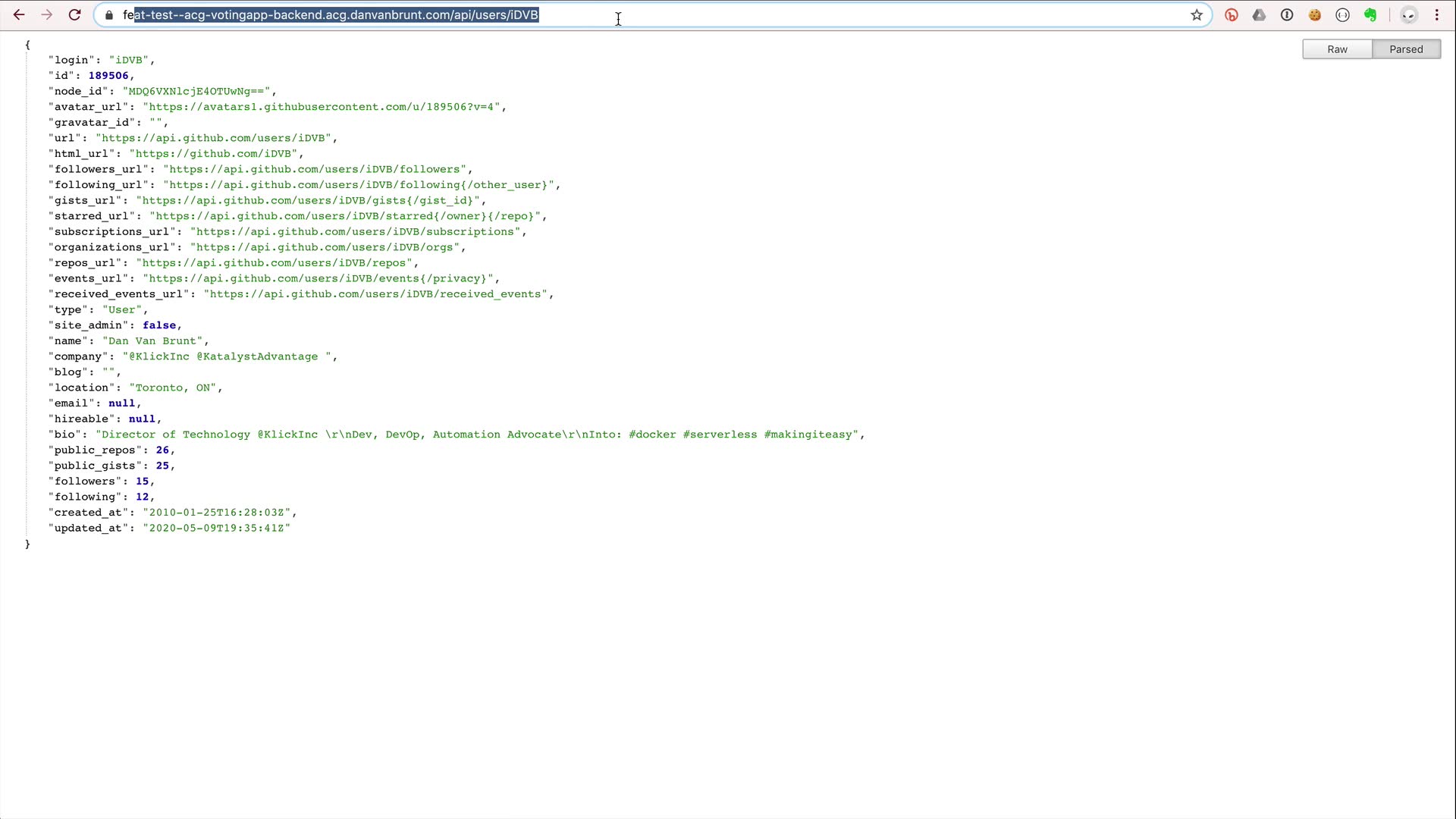Click the bio text value

tap(478, 435)
